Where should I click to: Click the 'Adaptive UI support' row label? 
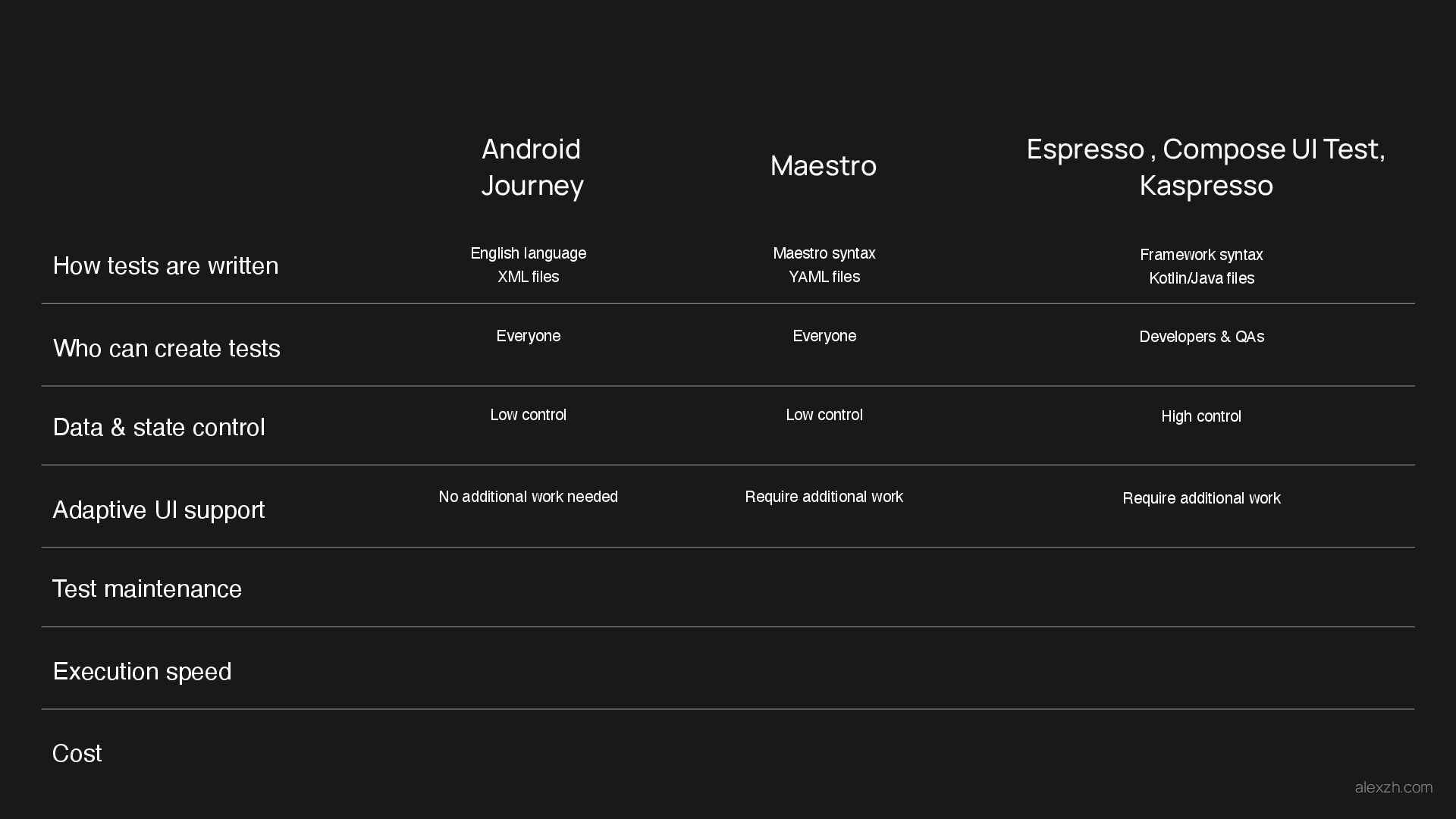click(x=158, y=510)
